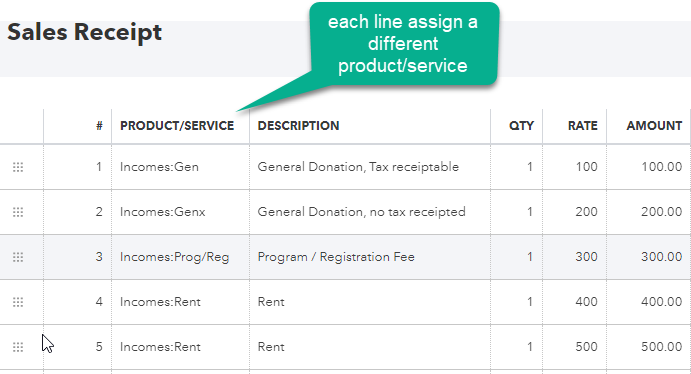This screenshot has width=691, height=374.
Task: Click the AMOUNT column header
Action: tap(654, 126)
